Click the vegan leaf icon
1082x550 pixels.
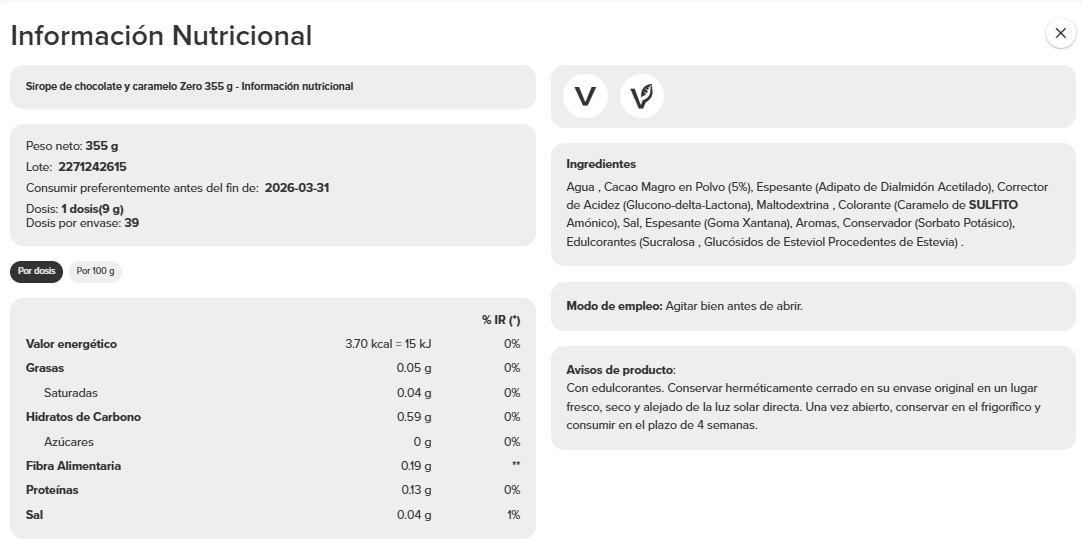642,96
